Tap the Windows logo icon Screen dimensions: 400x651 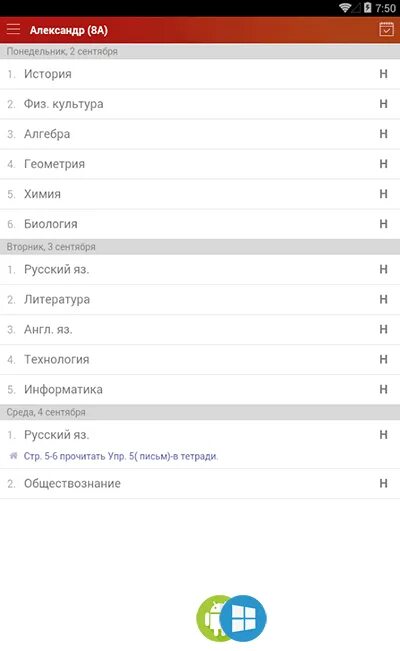click(x=243, y=619)
